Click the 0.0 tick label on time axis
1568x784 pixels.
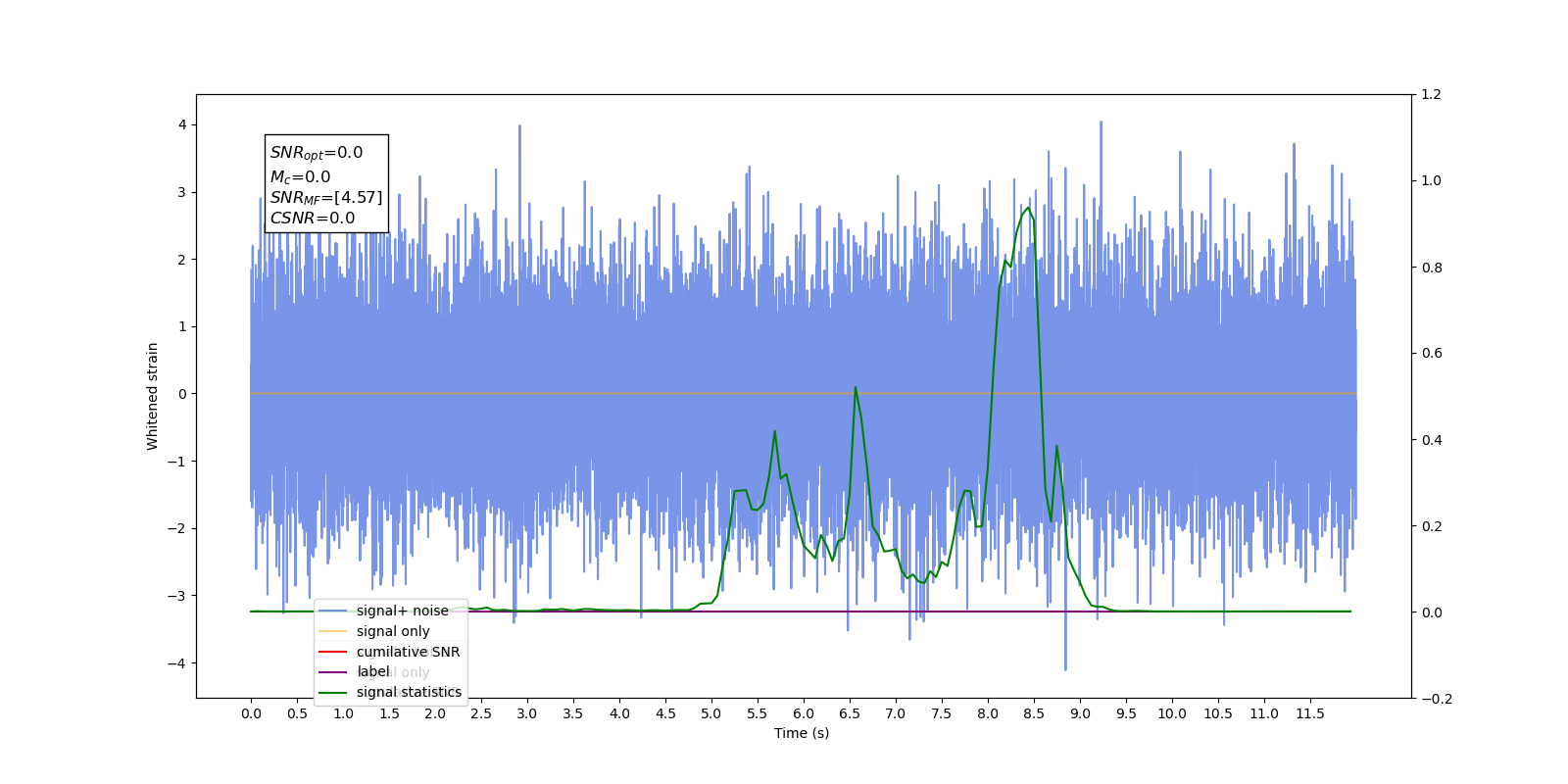(251, 713)
